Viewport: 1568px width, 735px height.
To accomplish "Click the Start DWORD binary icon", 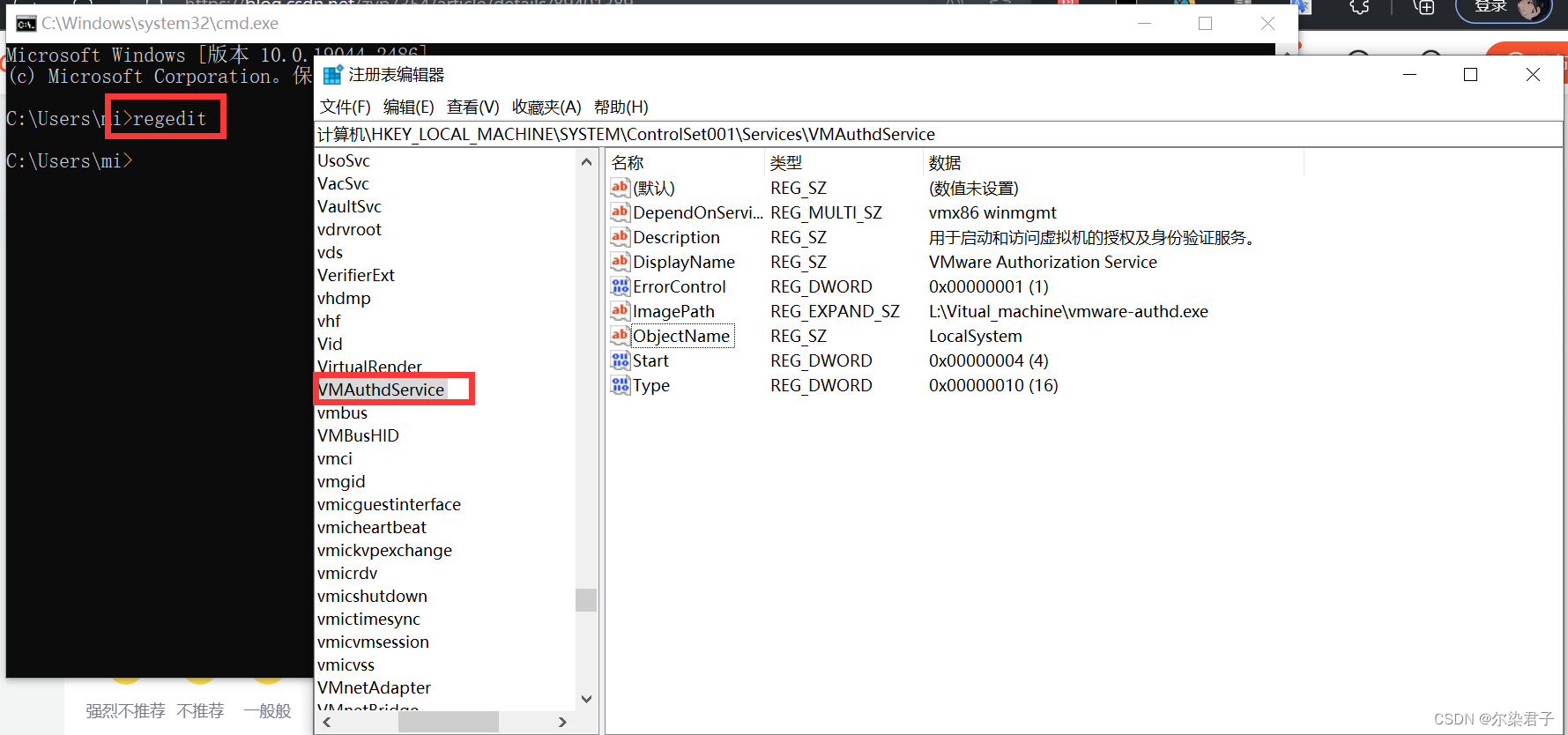I will pos(621,360).
